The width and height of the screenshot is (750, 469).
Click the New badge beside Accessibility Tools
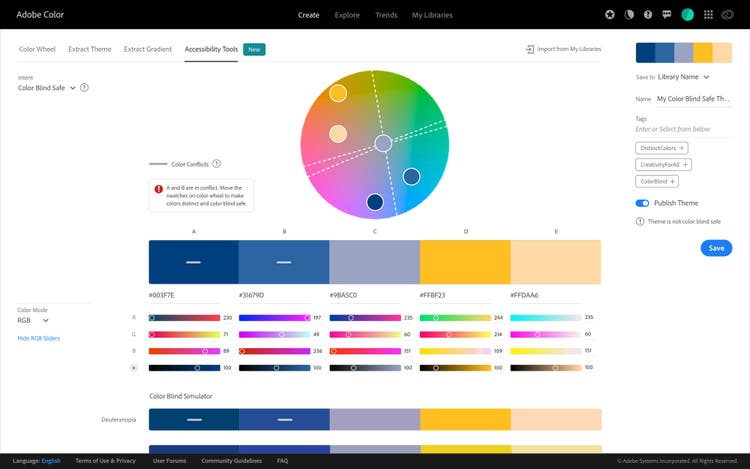click(254, 49)
